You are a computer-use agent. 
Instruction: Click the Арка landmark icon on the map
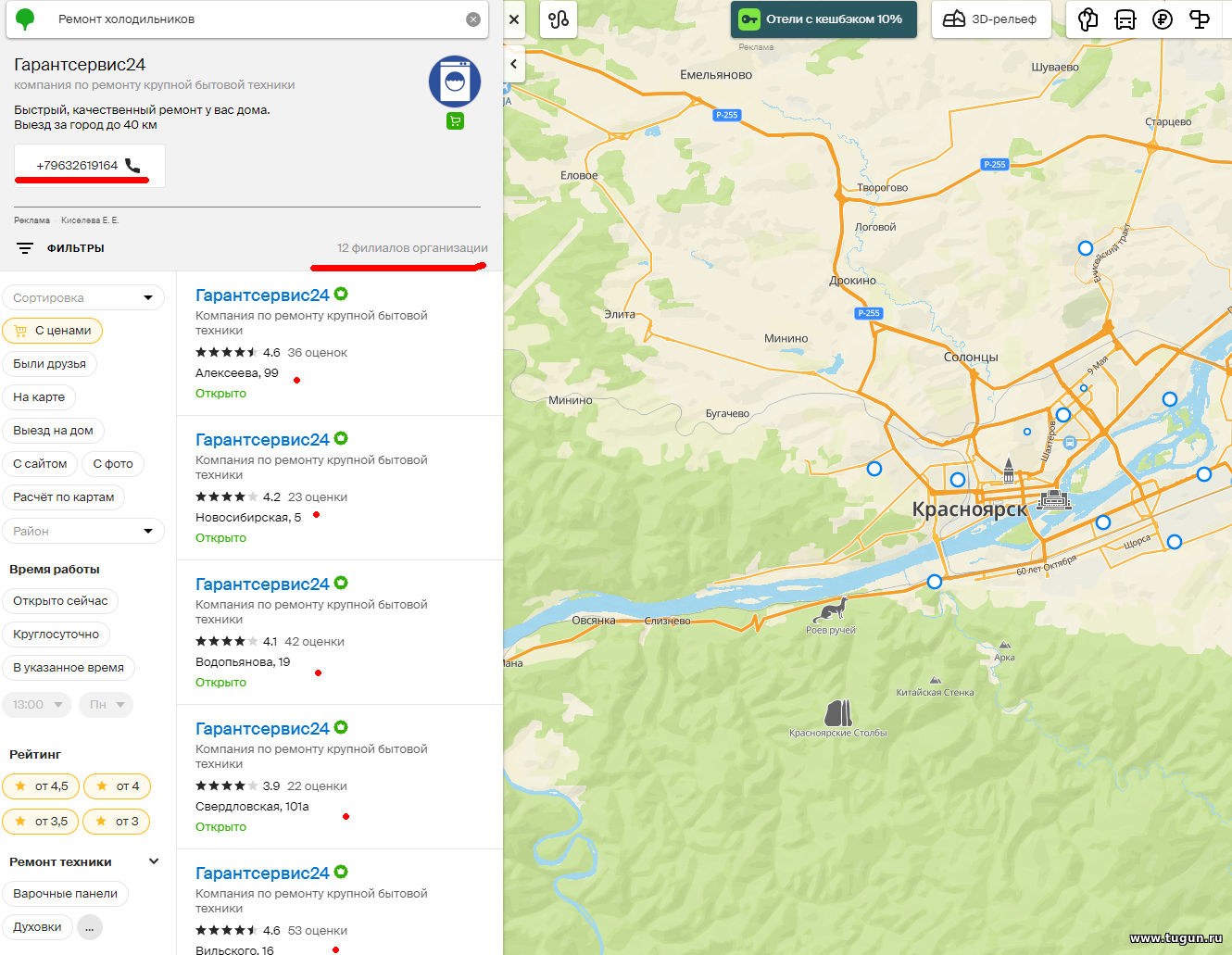click(1004, 646)
